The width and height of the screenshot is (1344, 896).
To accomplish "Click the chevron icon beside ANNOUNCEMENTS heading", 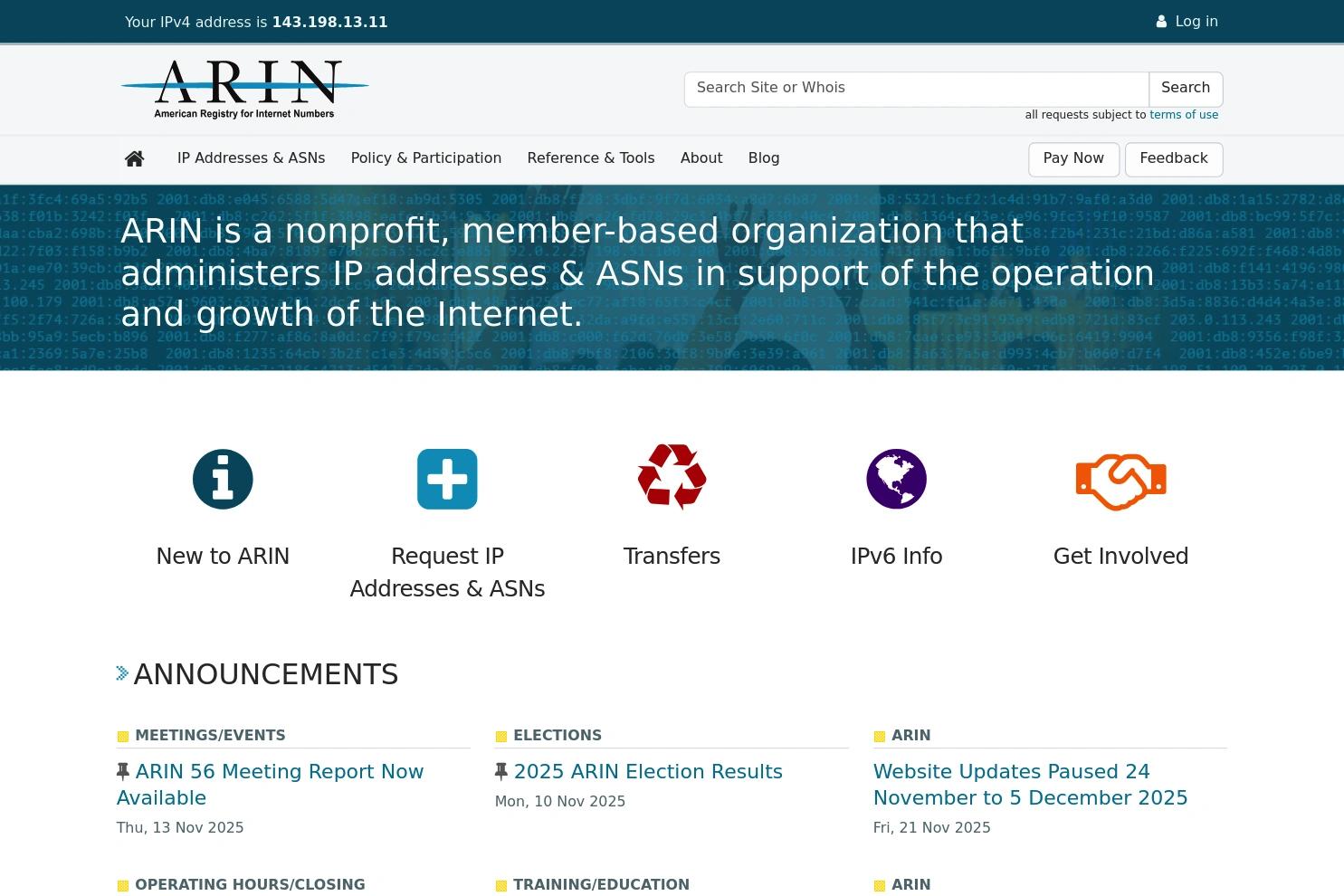I will [122, 673].
